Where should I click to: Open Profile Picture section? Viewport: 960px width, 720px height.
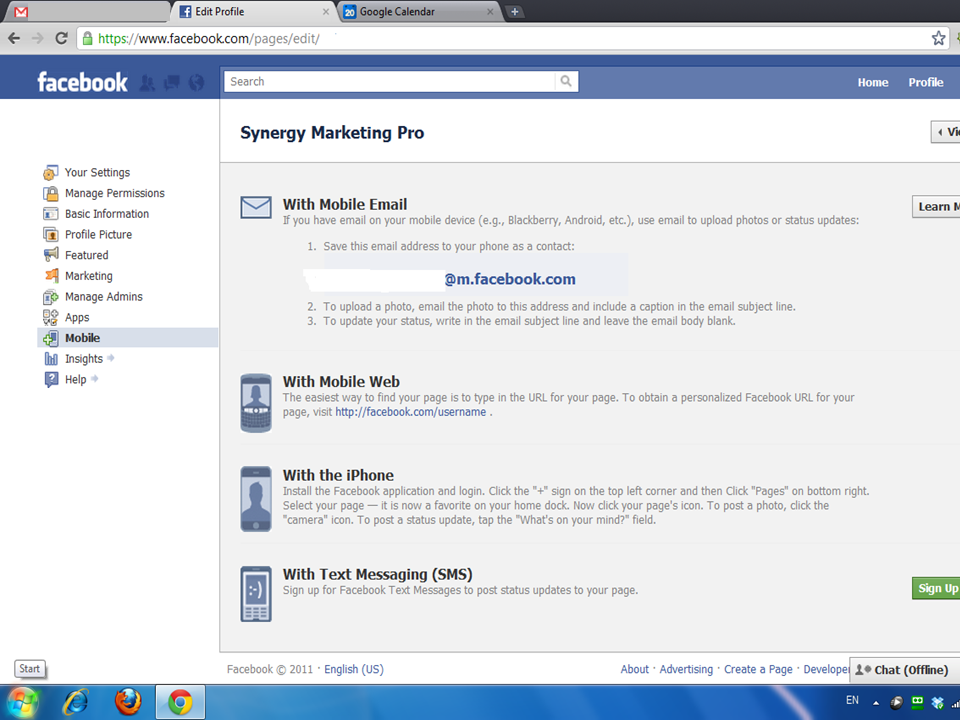click(98, 234)
